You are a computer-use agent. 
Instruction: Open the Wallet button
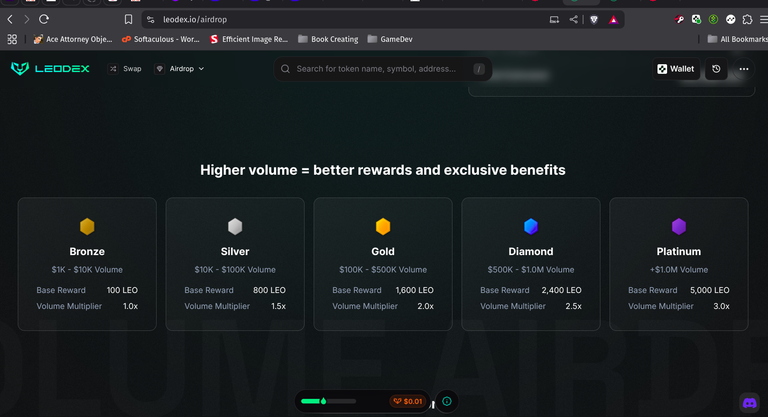(675, 69)
